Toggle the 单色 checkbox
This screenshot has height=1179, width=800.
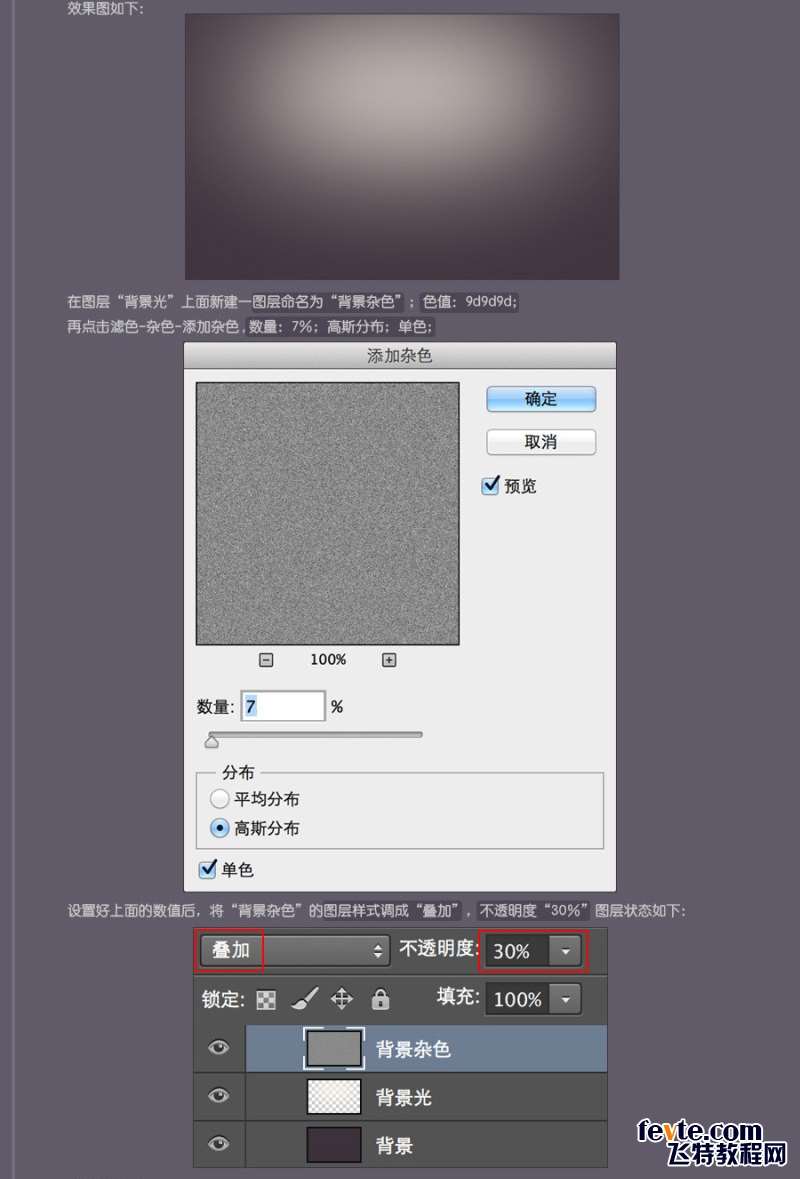[207, 869]
